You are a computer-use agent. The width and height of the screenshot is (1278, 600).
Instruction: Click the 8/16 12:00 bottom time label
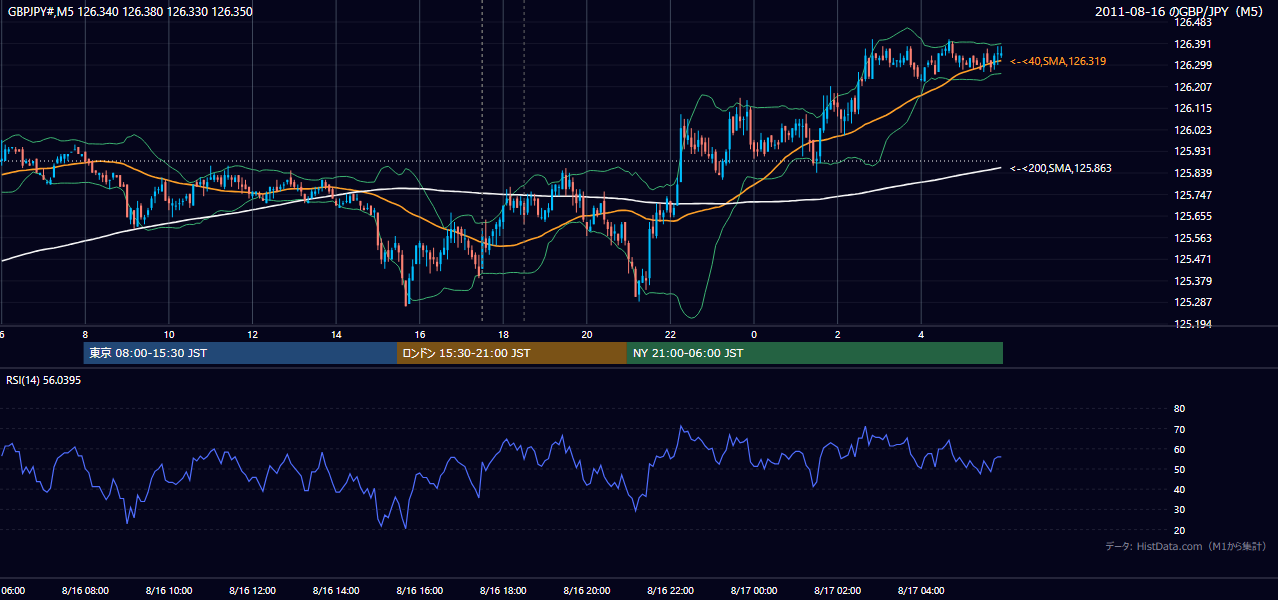[253, 591]
